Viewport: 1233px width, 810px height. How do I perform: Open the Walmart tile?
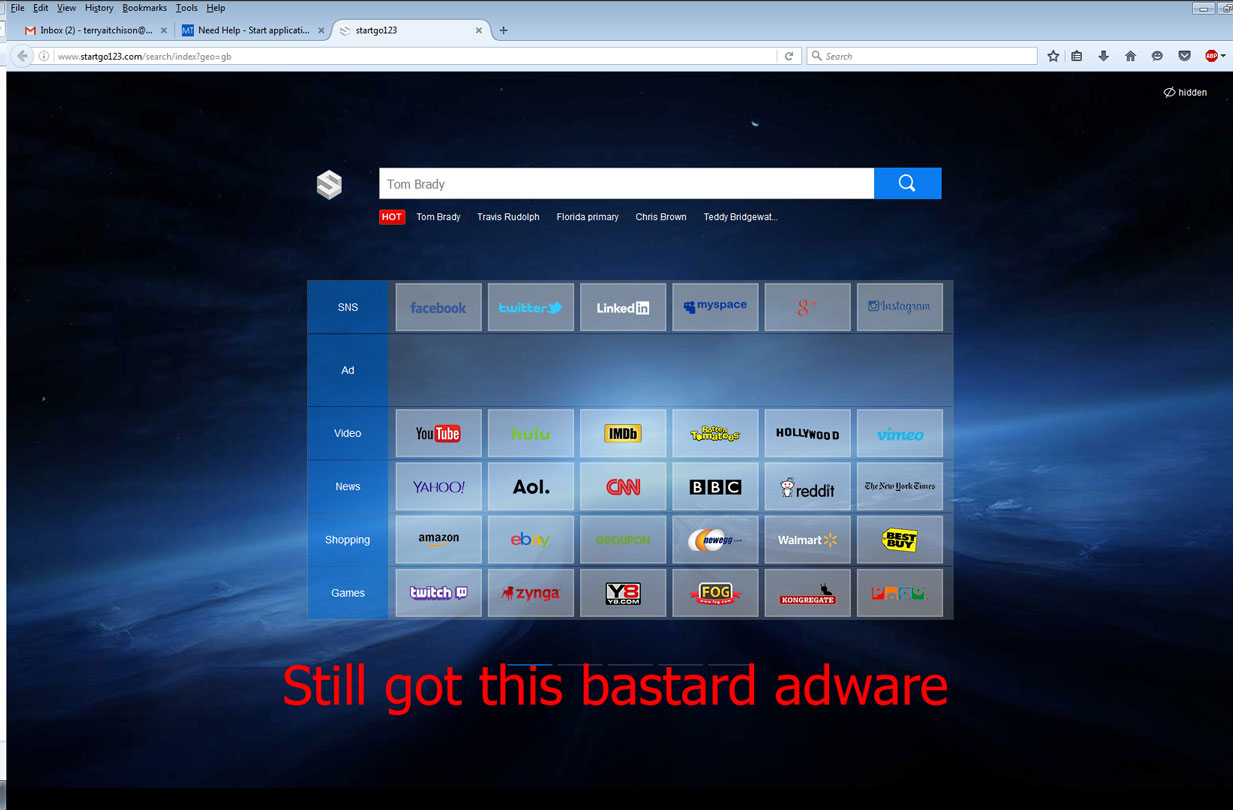(x=807, y=539)
